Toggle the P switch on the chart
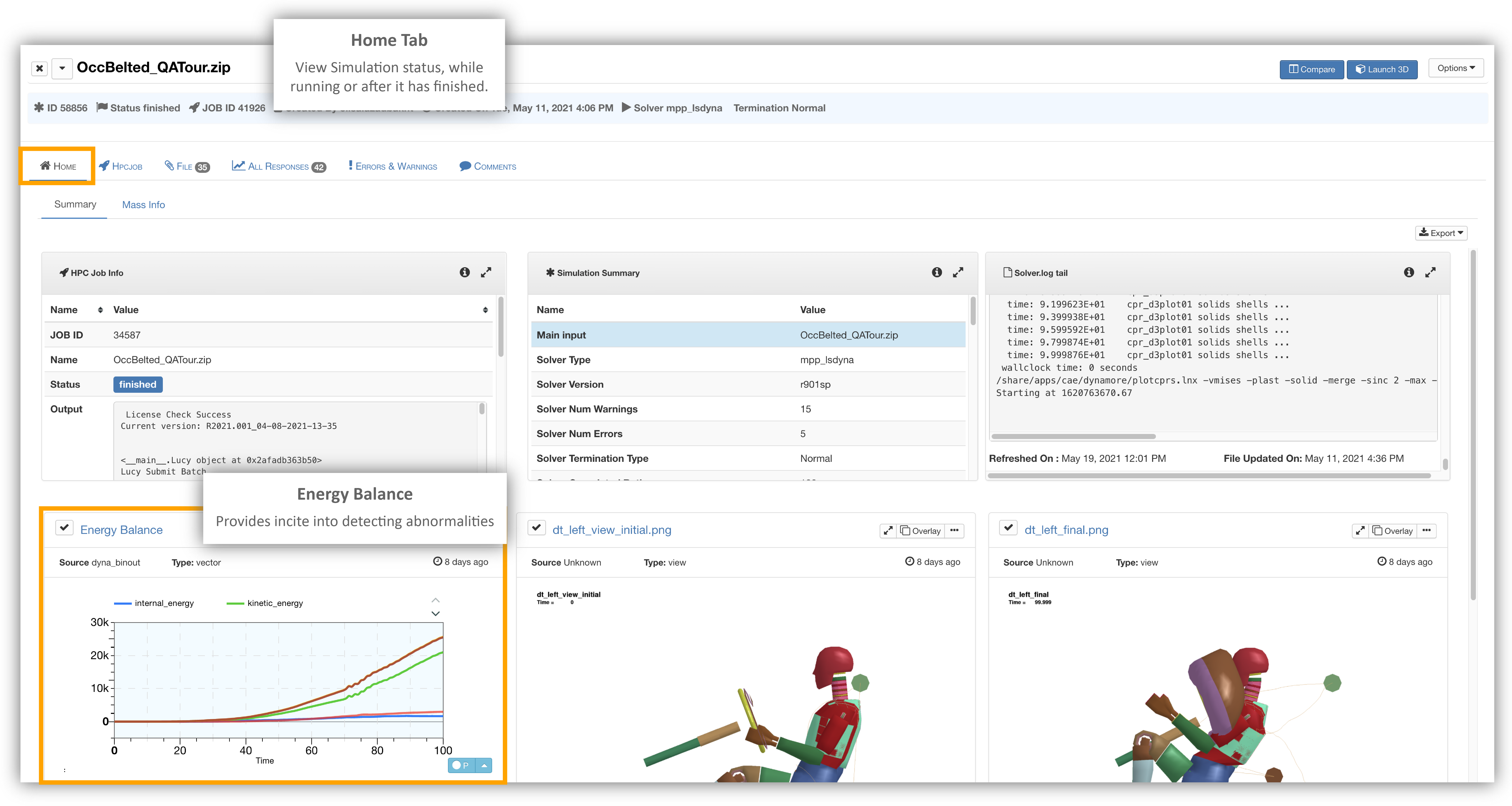 [x=461, y=765]
